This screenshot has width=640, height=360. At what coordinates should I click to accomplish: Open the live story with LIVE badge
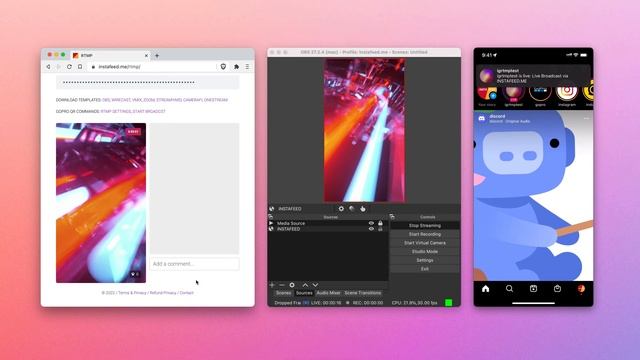point(513,95)
